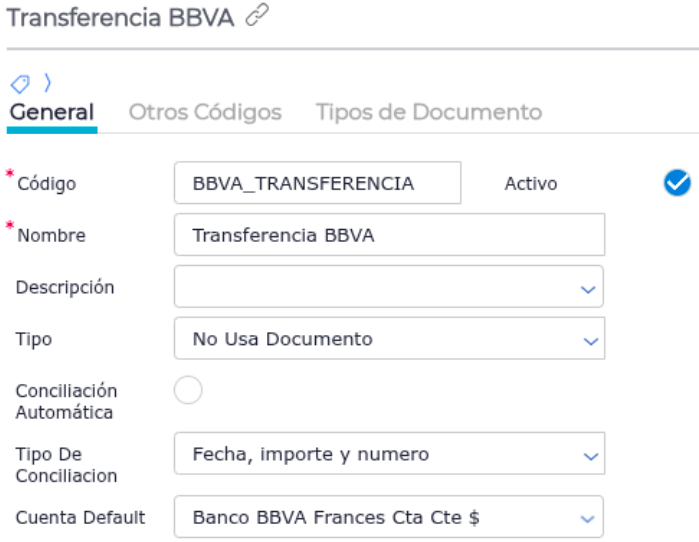Click the arrow of the Descripción dropdown

[587, 288]
